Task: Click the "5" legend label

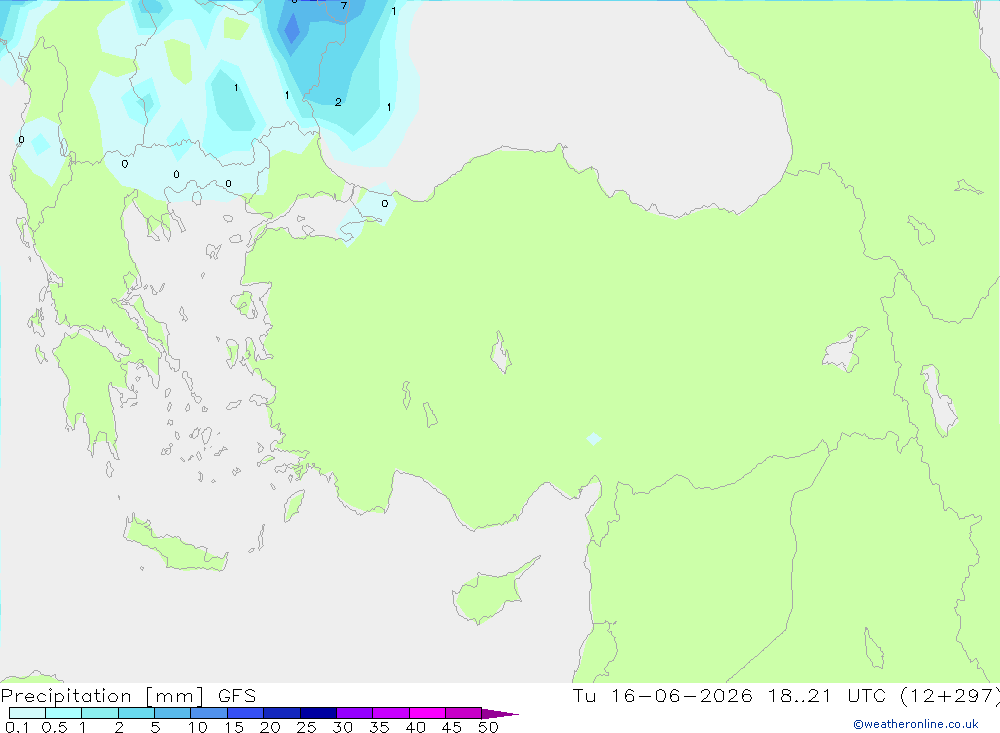Action: pyautogui.click(x=155, y=727)
